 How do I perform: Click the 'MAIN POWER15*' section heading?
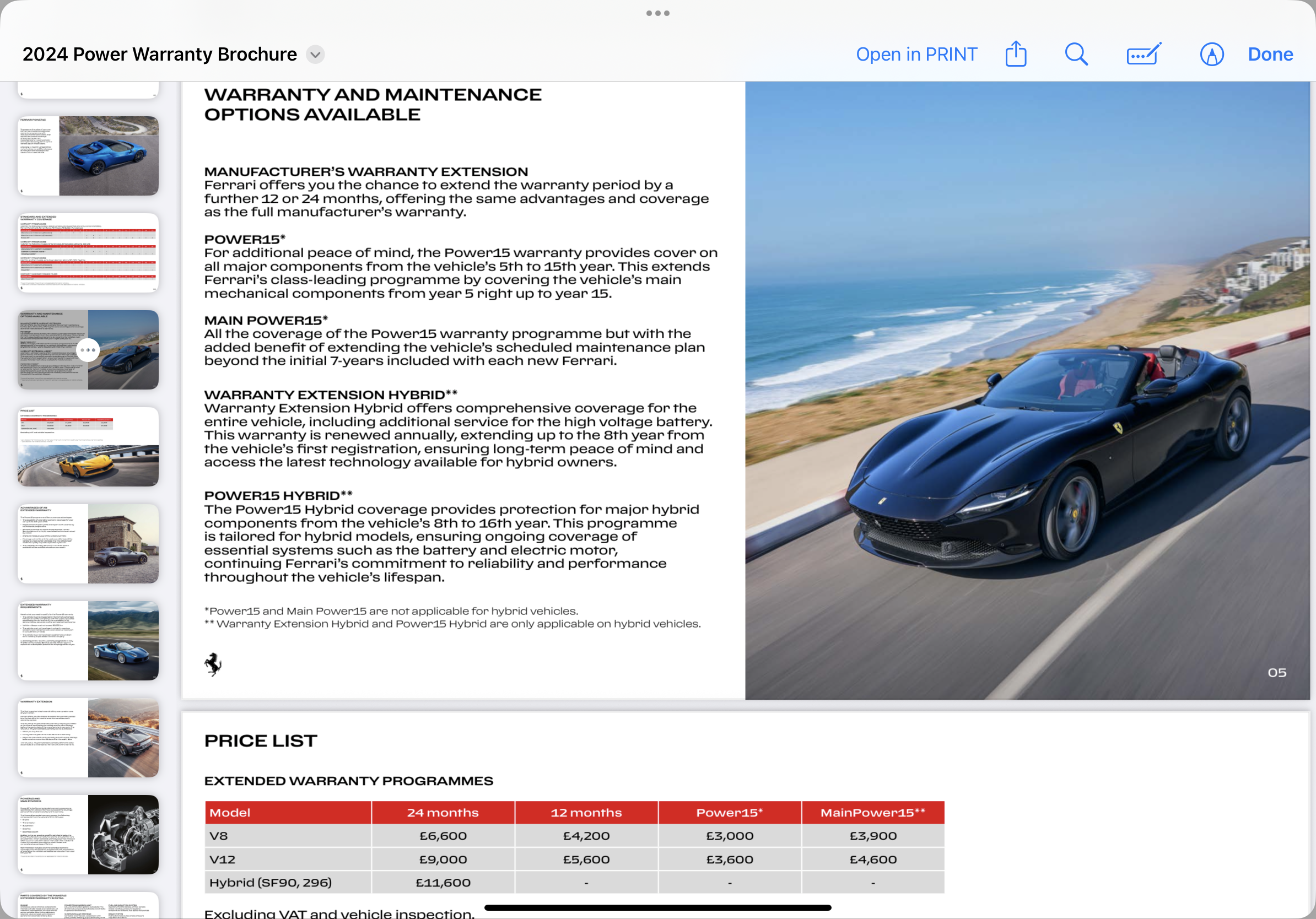click(x=266, y=320)
